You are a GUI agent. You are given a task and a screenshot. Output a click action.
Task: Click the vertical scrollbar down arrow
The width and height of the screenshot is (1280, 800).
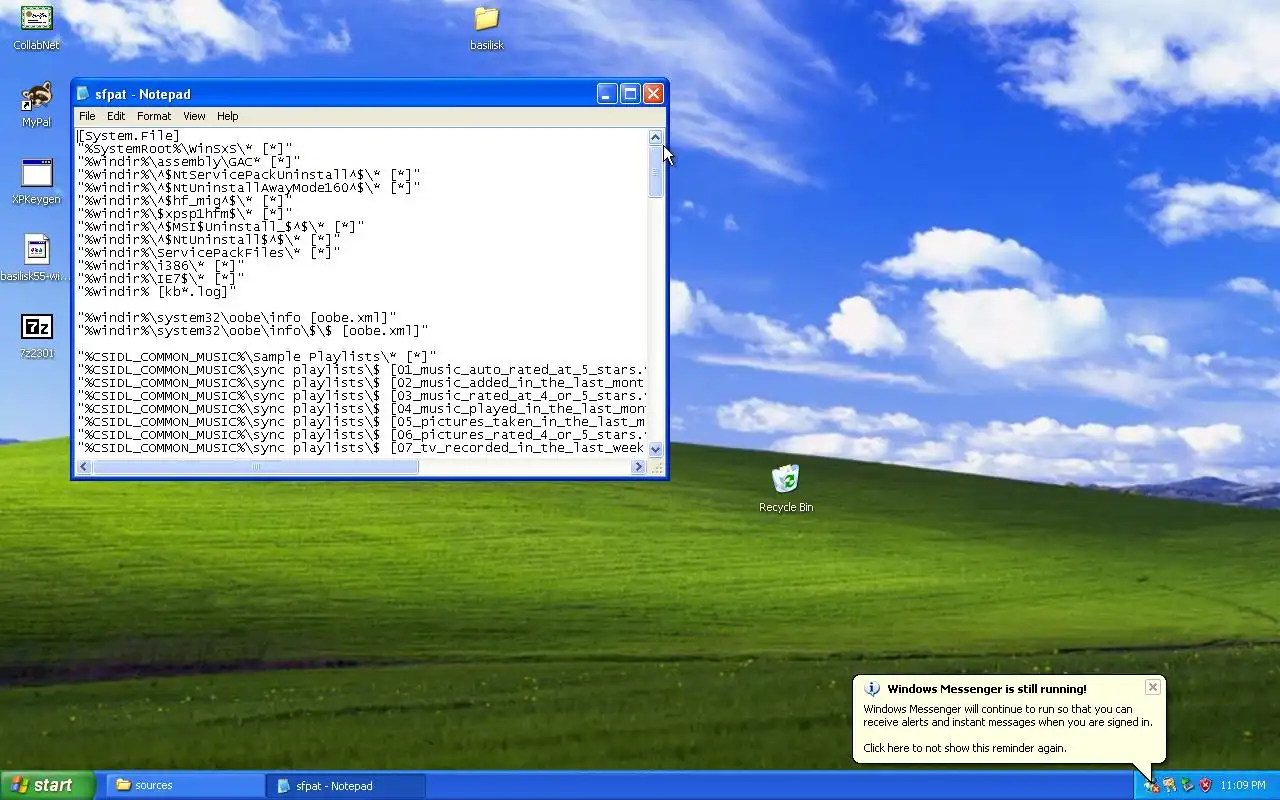(x=656, y=450)
